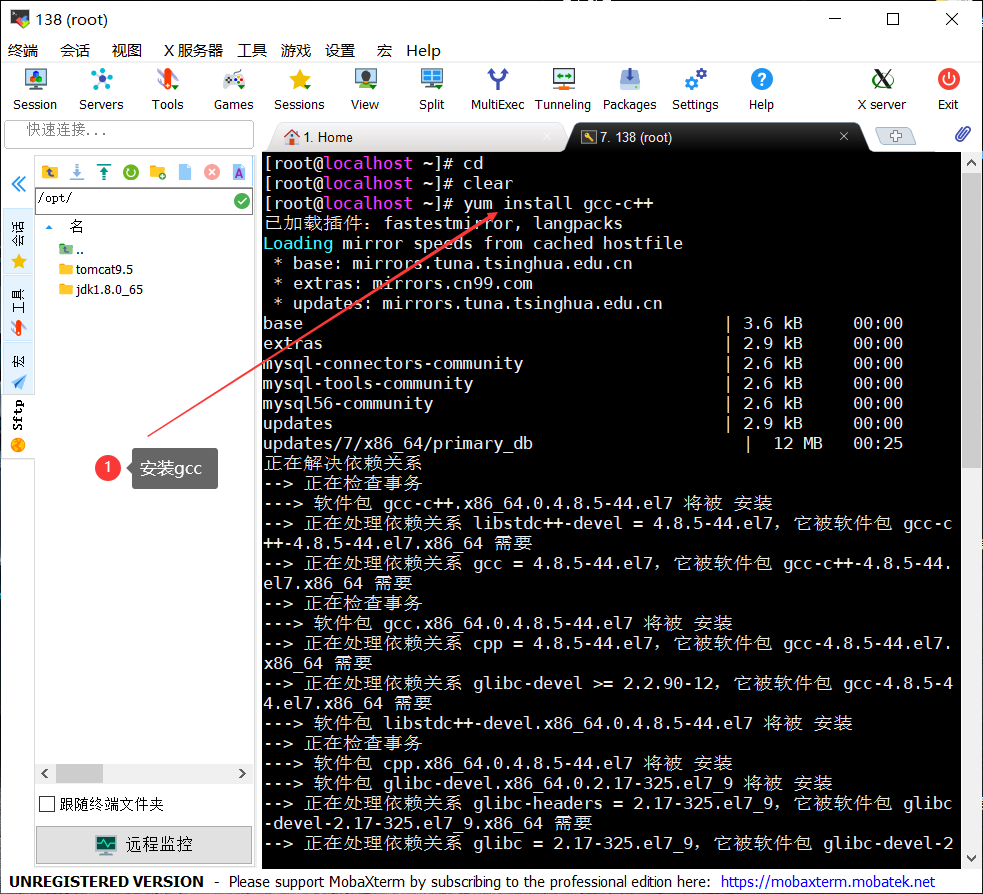Open the 设置 menu
The image size is (983, 894).
[x=340, y=51]
